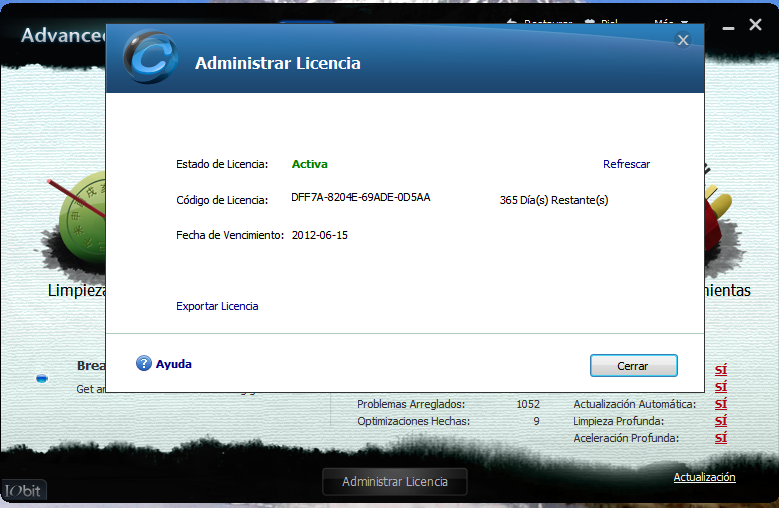Image resolution: width=779 pixels, height=508 pixels.
Task: Click the license code DFF7A-8204E-69ADE-0D5AA
Action: point(361,197)
